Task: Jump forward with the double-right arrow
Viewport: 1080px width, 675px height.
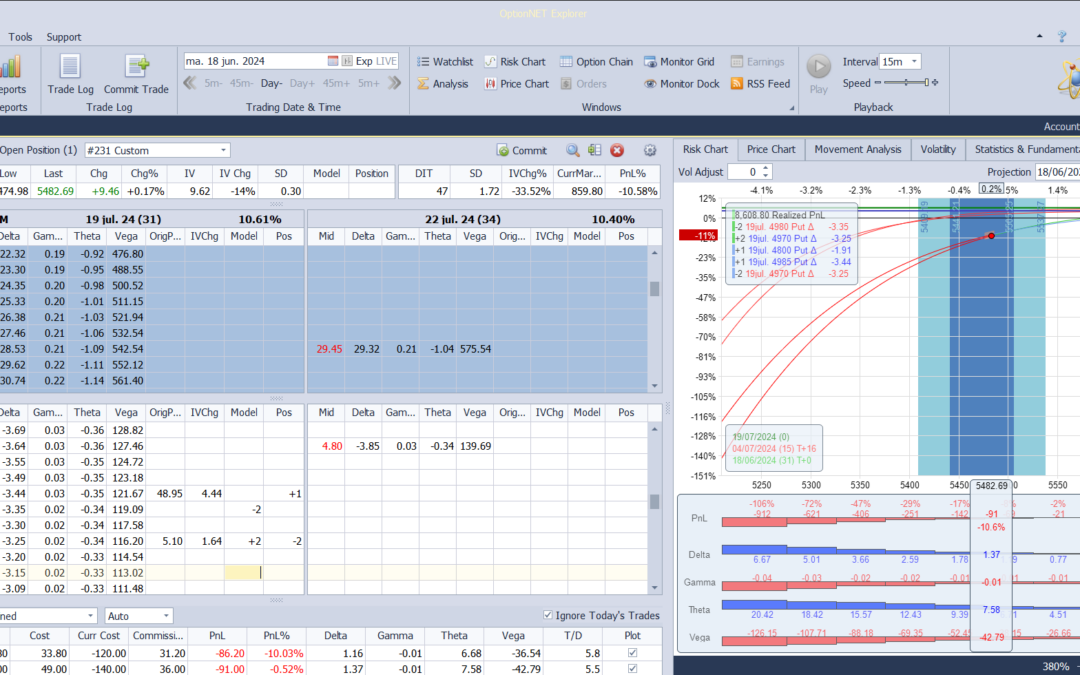Action: 394,83
